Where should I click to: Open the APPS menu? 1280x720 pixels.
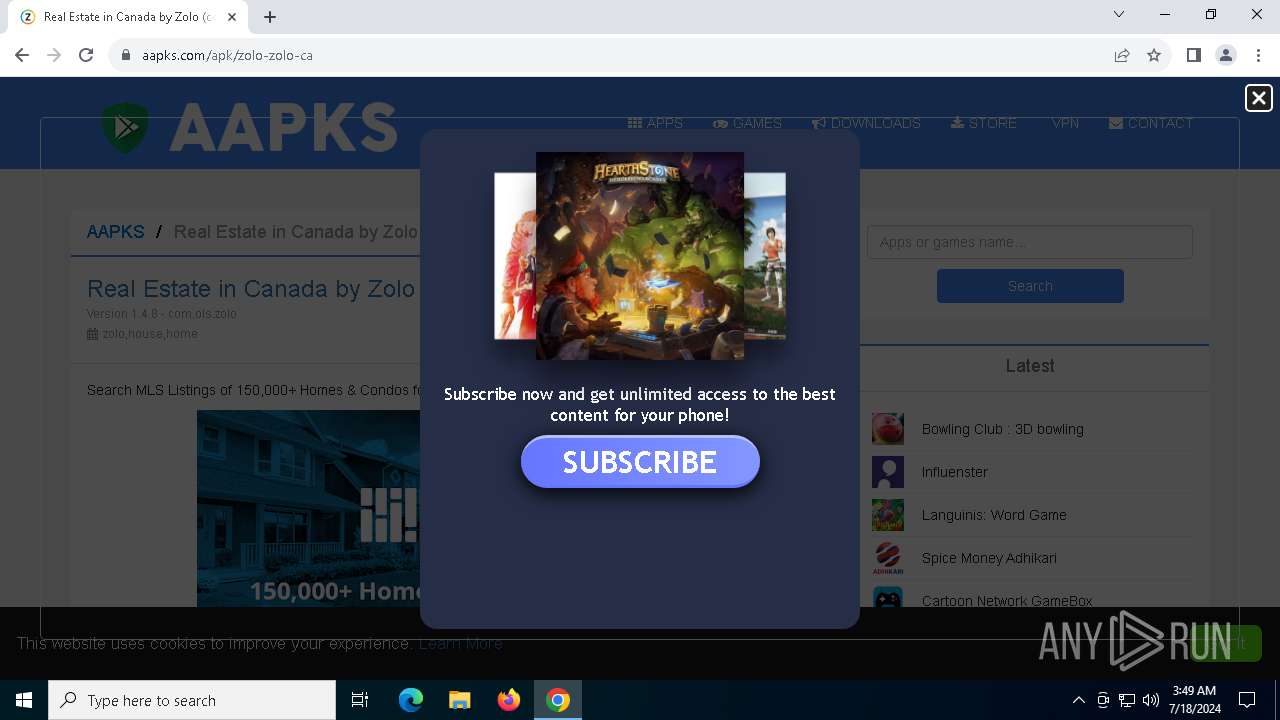click(x=656, y=123)
